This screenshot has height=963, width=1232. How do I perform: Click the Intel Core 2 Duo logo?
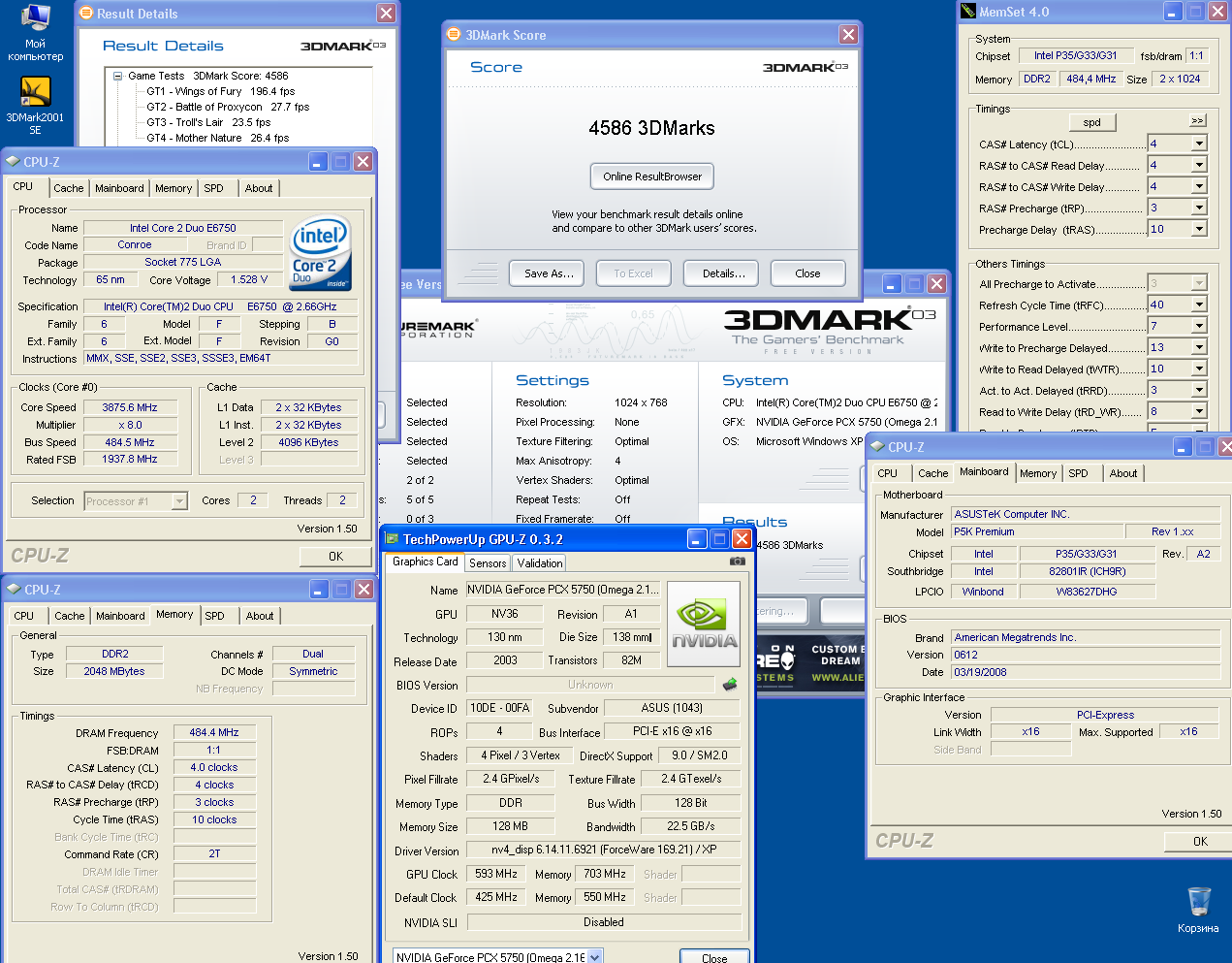pyautogui.click(x=320, y=253)
